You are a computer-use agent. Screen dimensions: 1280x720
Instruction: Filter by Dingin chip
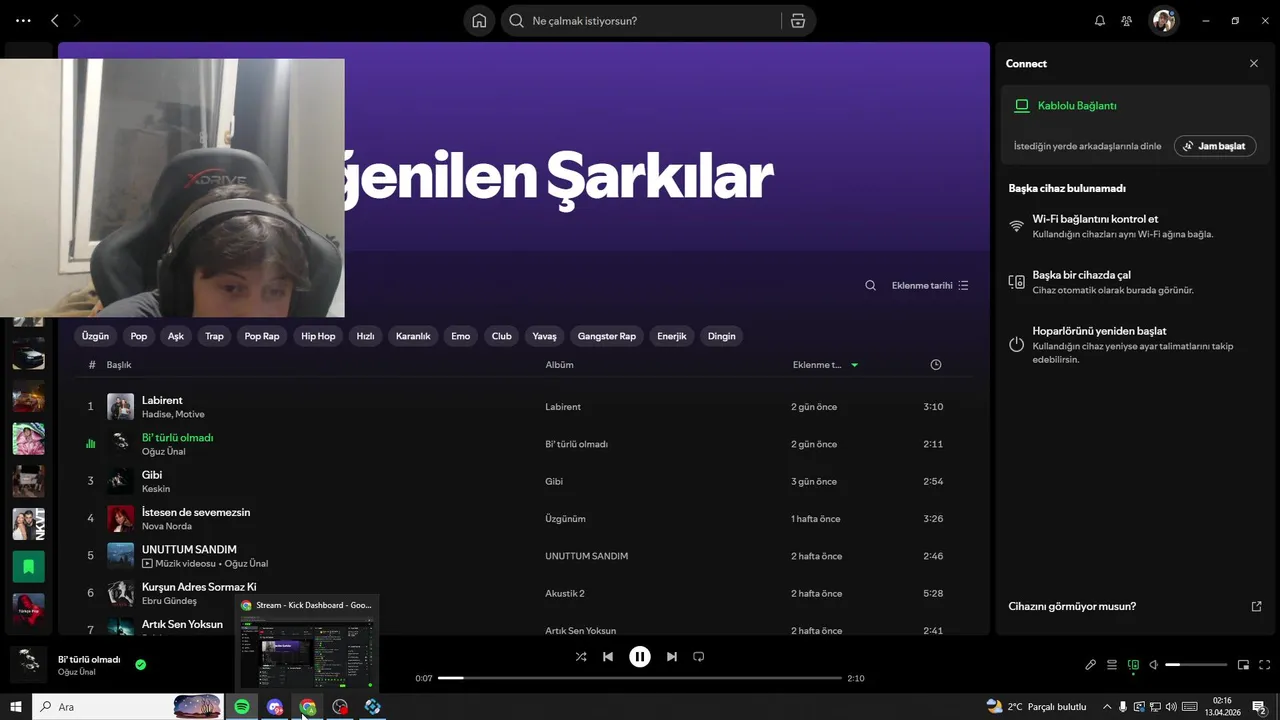(722, 337)
